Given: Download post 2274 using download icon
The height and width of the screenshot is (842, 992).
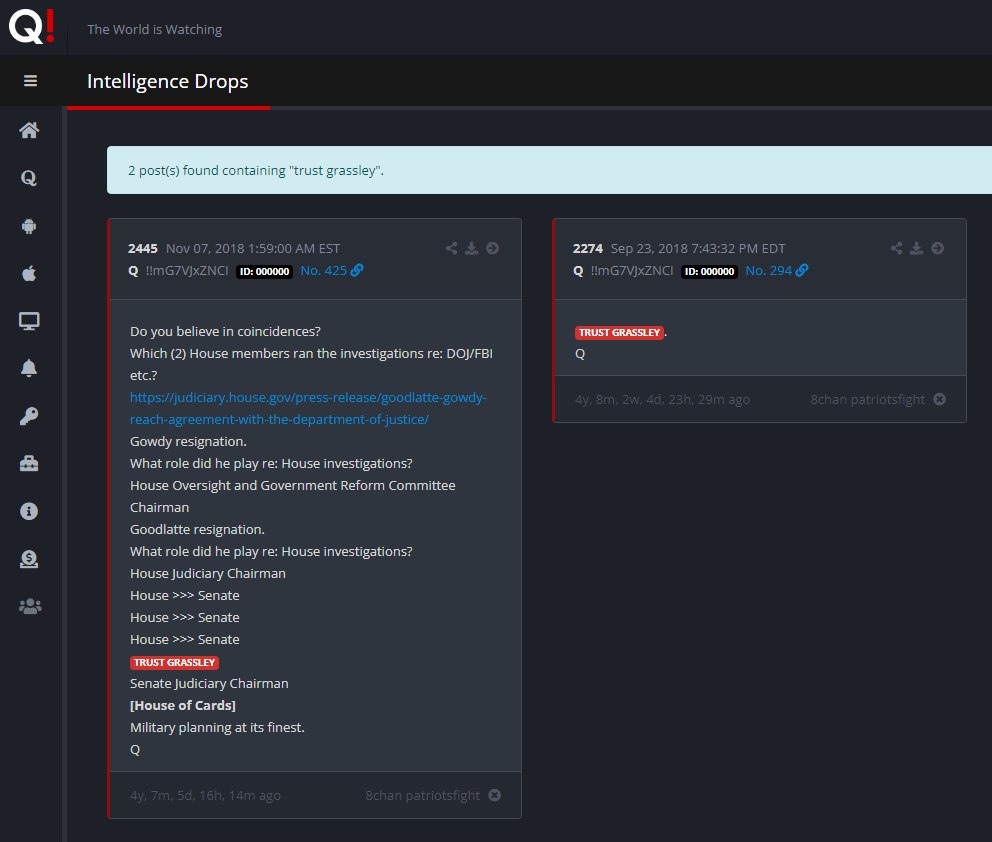Looking at the screenshot, I should point(917,248).
